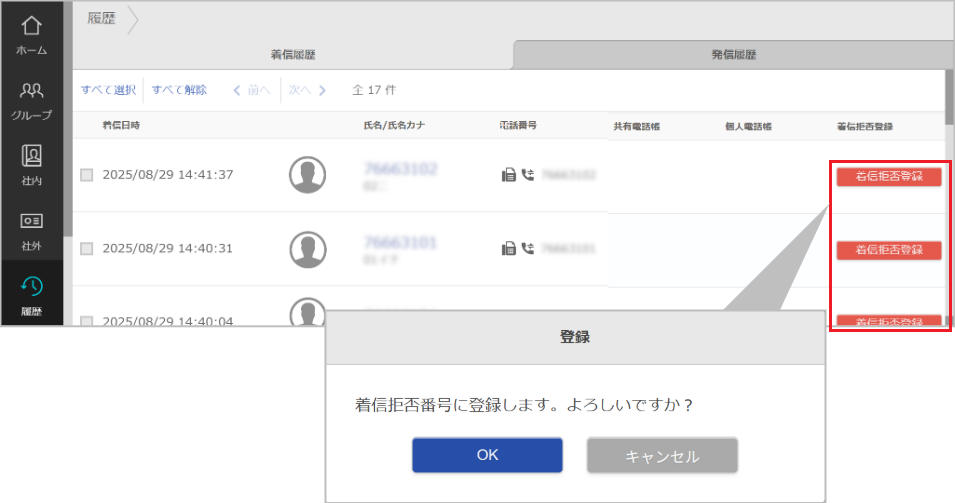Tick checkbox for the 2025/08/29 14:40:04 entry
The image size is (955, 503).
click(87, 320)
